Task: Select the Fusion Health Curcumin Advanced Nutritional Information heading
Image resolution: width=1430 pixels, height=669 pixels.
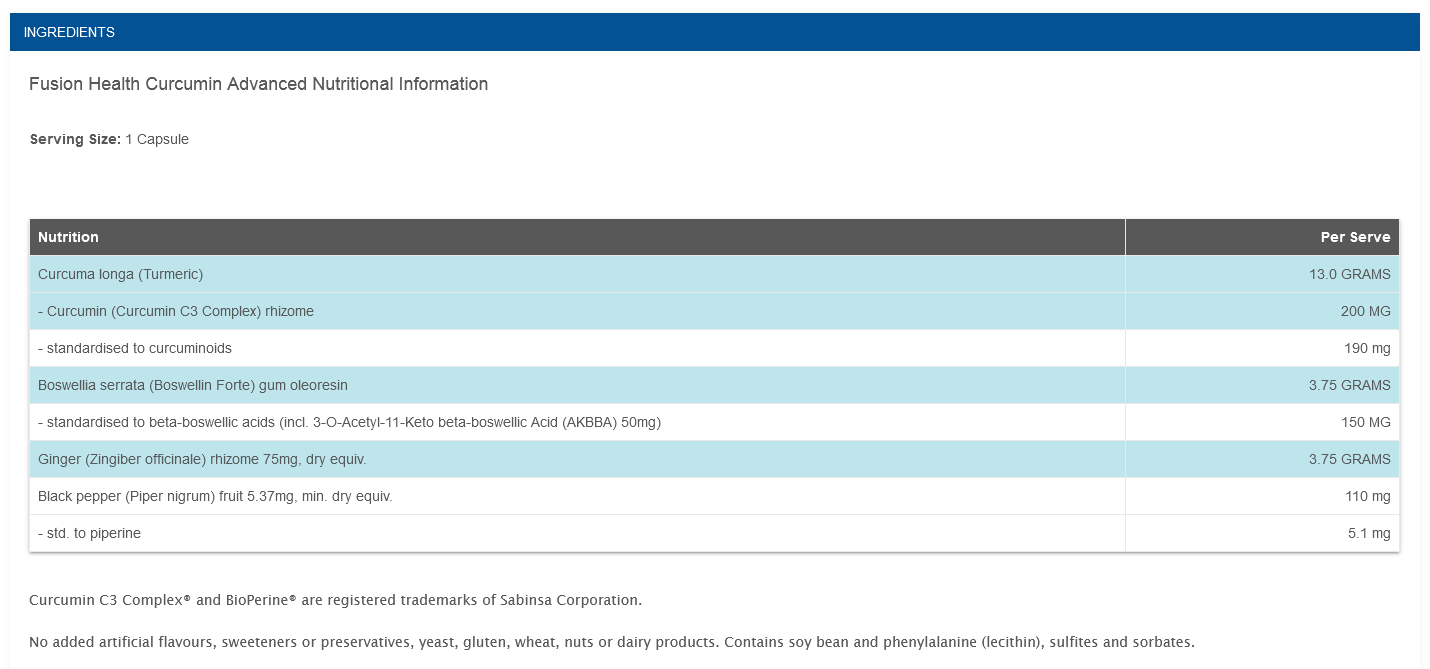Action: (258, 84)
